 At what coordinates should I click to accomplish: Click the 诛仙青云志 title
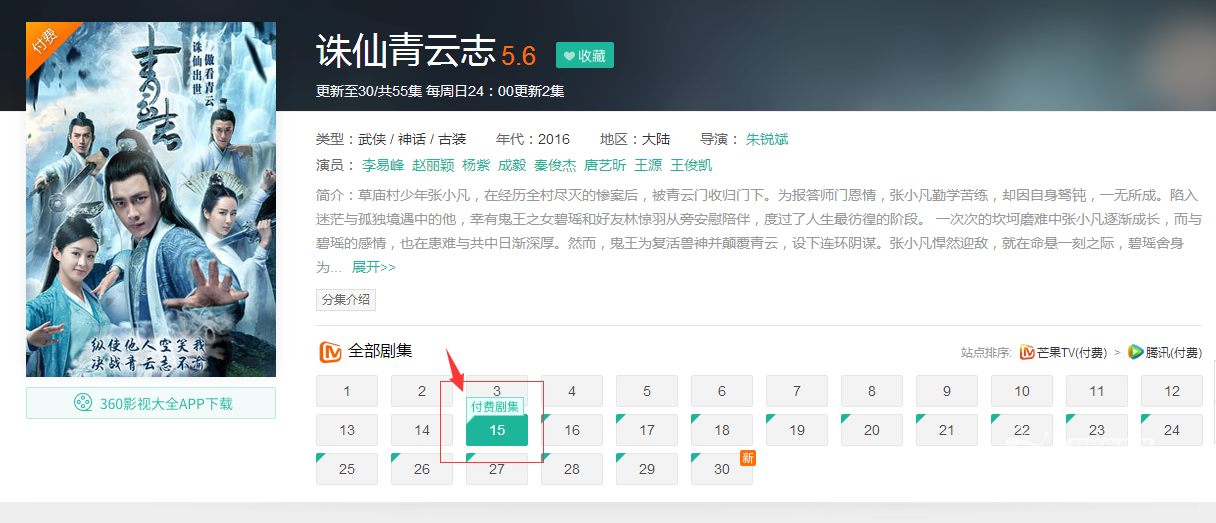(x=406, y=50)
